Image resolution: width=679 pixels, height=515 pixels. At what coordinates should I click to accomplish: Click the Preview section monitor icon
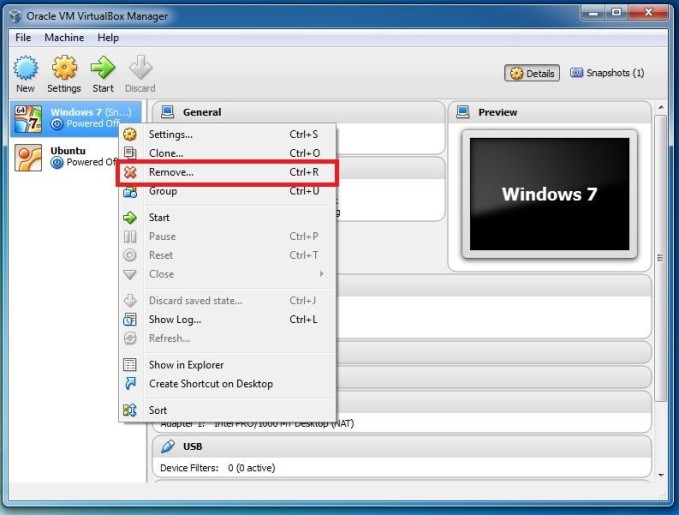point(463,112)
